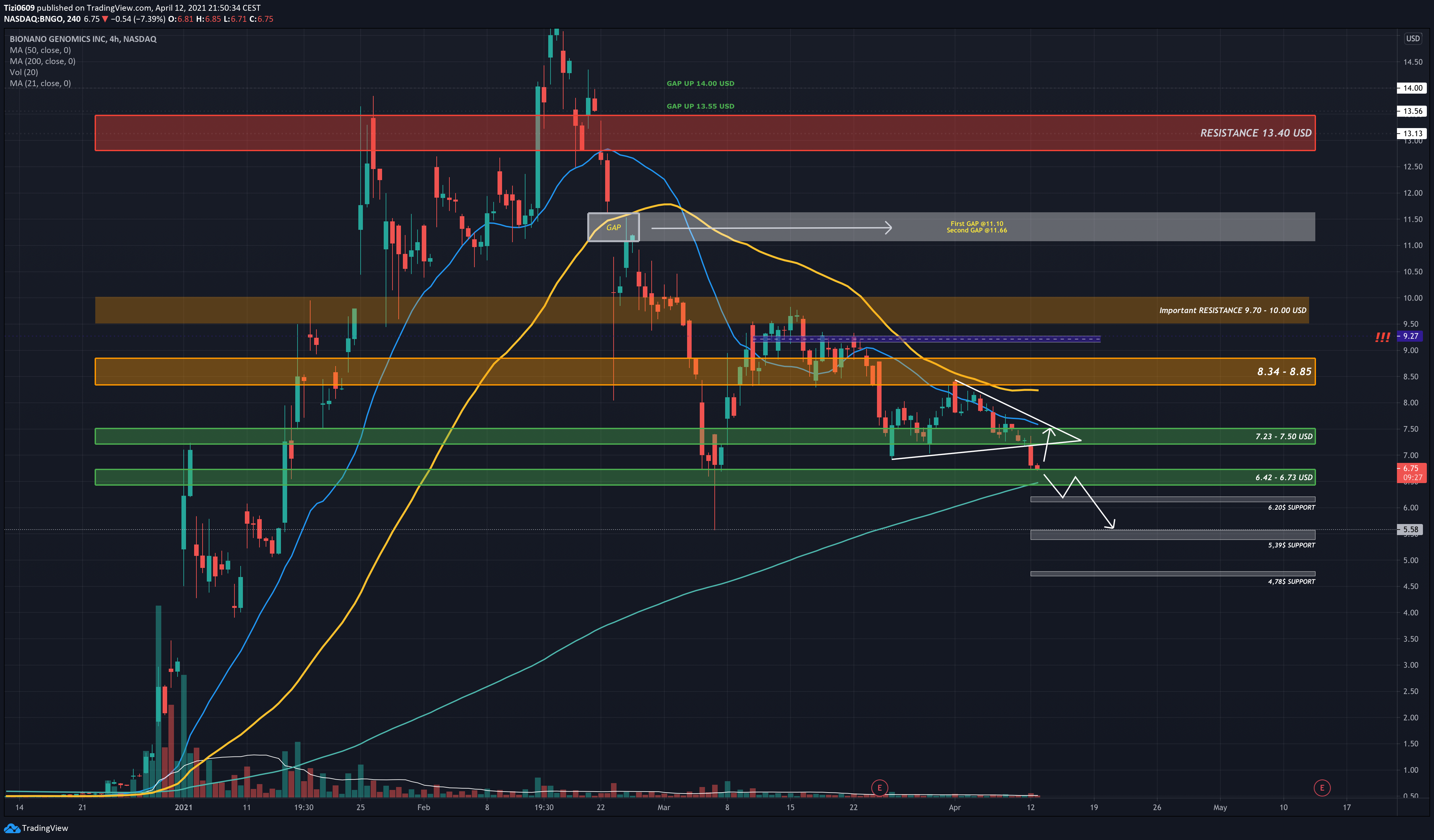Click the 13.13 price tag on axis
The image size is (1434, 840).
coord(1412,133)
